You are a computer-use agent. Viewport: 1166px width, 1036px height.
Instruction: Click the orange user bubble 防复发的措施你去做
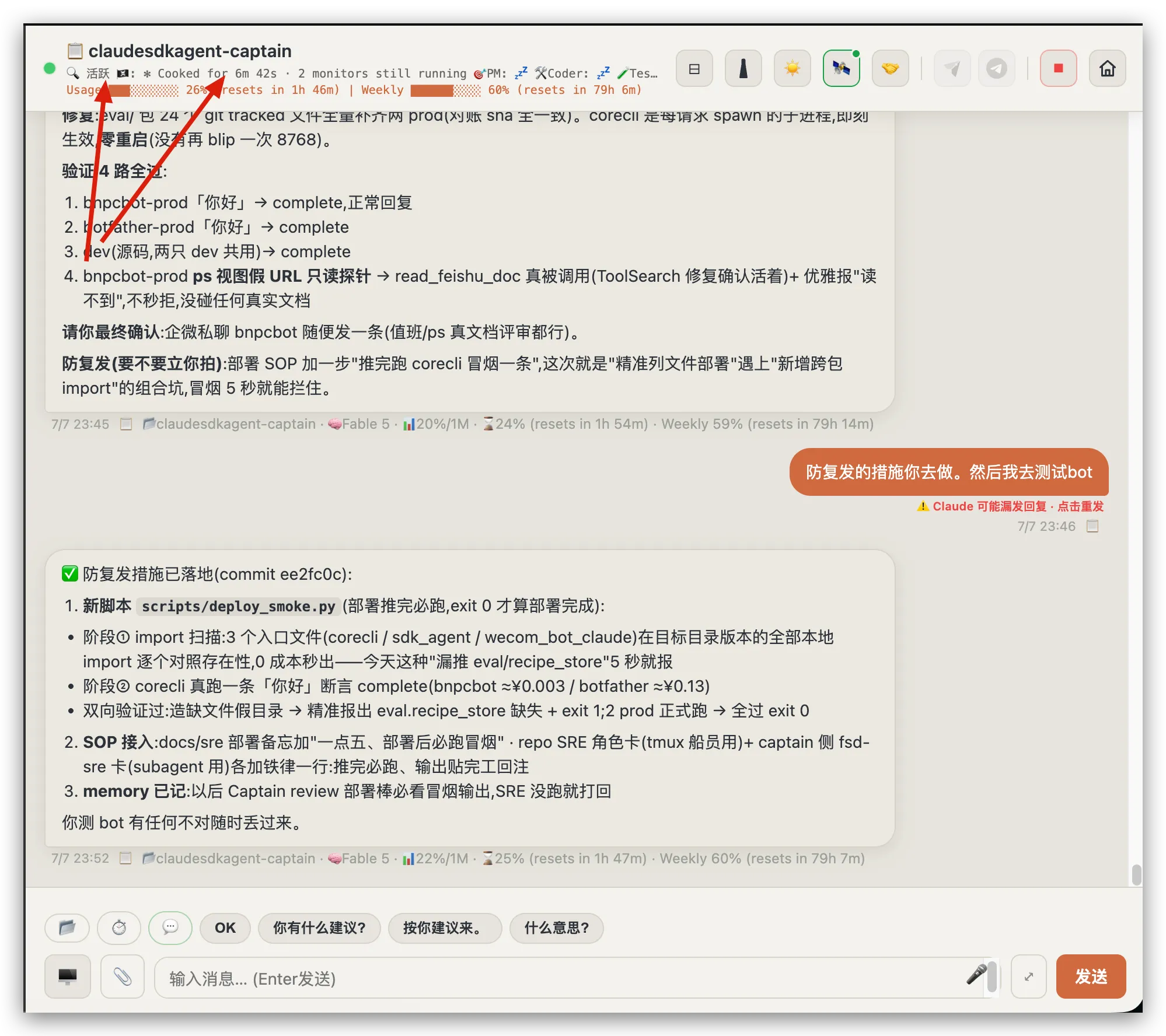[x=949, y=472]
